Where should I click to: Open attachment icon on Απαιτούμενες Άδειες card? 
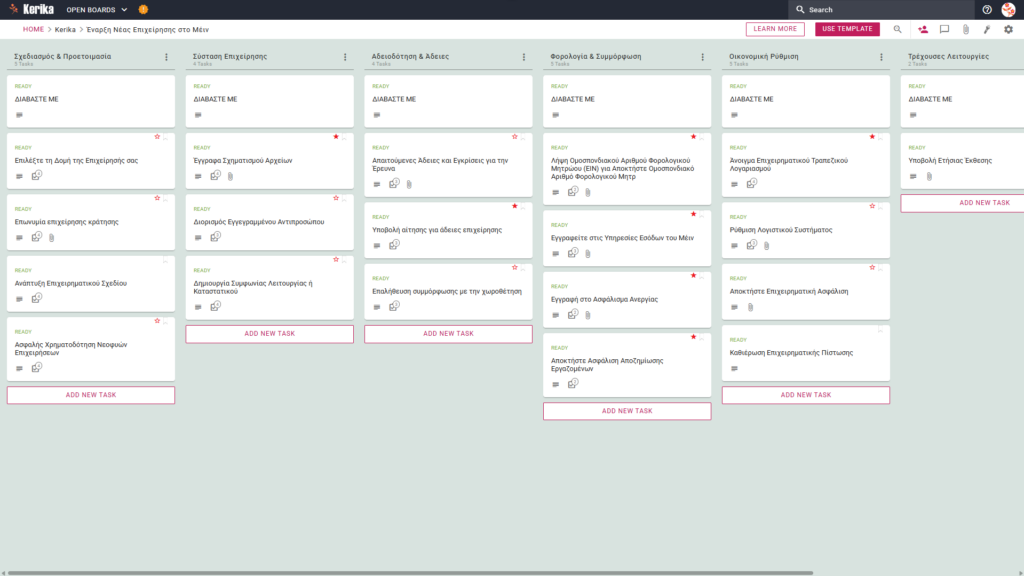[x=409, y=184]
